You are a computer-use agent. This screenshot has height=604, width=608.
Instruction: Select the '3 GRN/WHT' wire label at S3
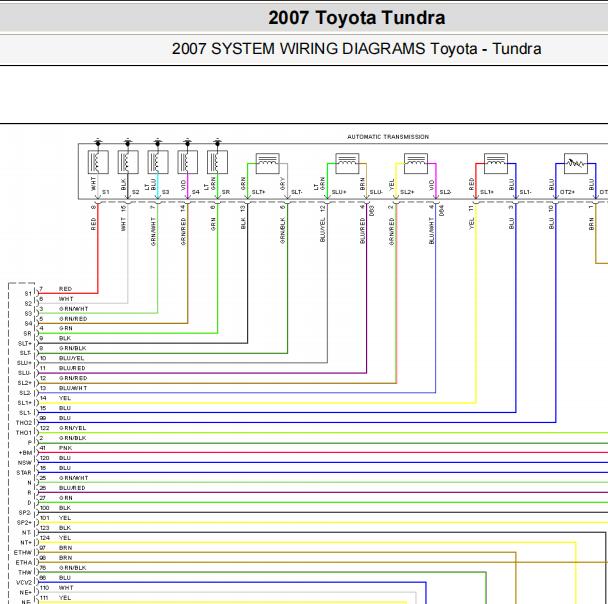click(64, 309)
